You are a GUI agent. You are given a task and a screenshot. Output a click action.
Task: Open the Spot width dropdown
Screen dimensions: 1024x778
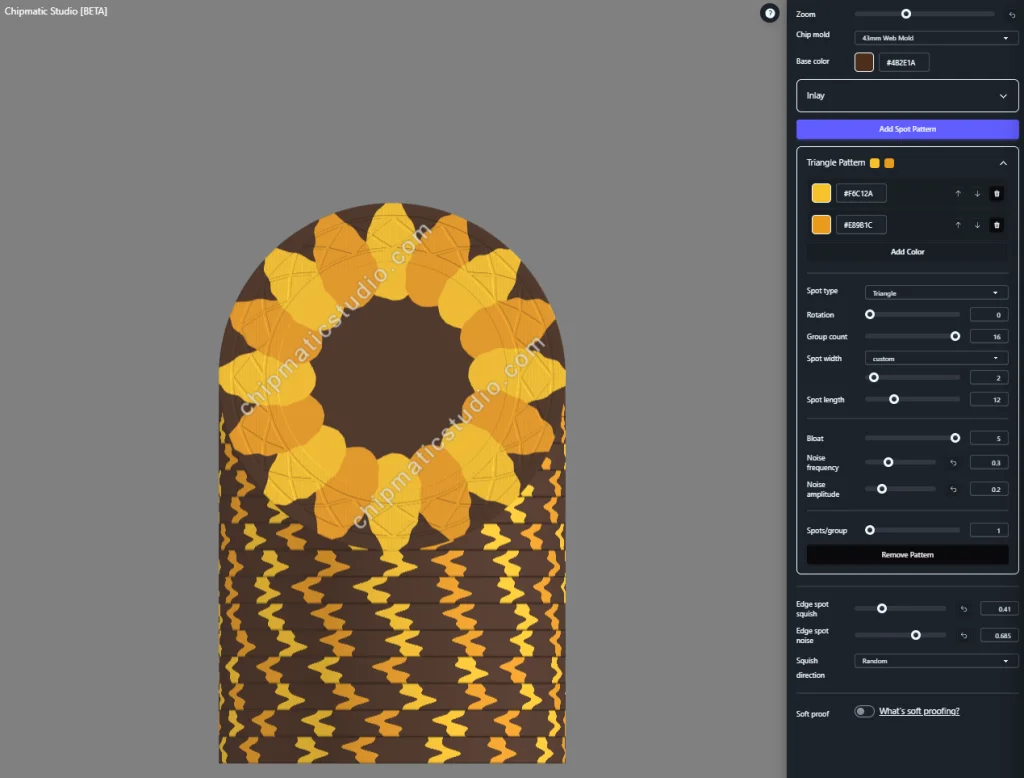(936, 358)
